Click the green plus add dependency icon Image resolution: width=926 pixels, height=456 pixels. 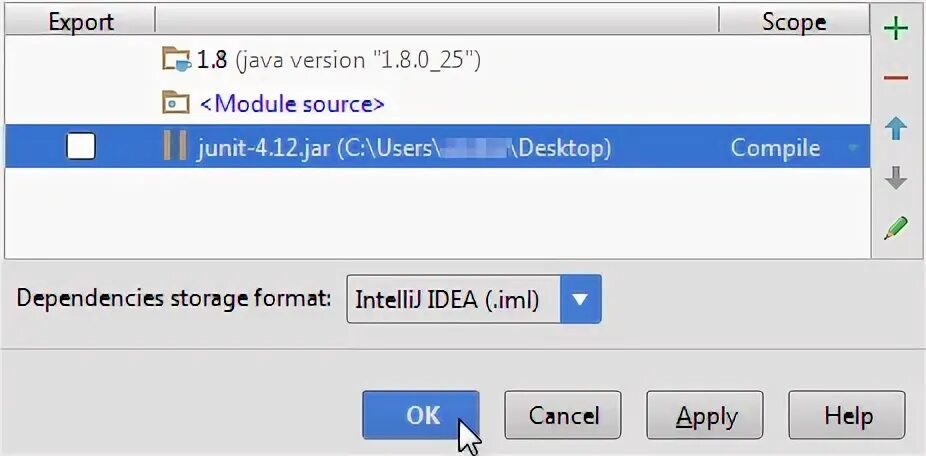tap(896, 29)
